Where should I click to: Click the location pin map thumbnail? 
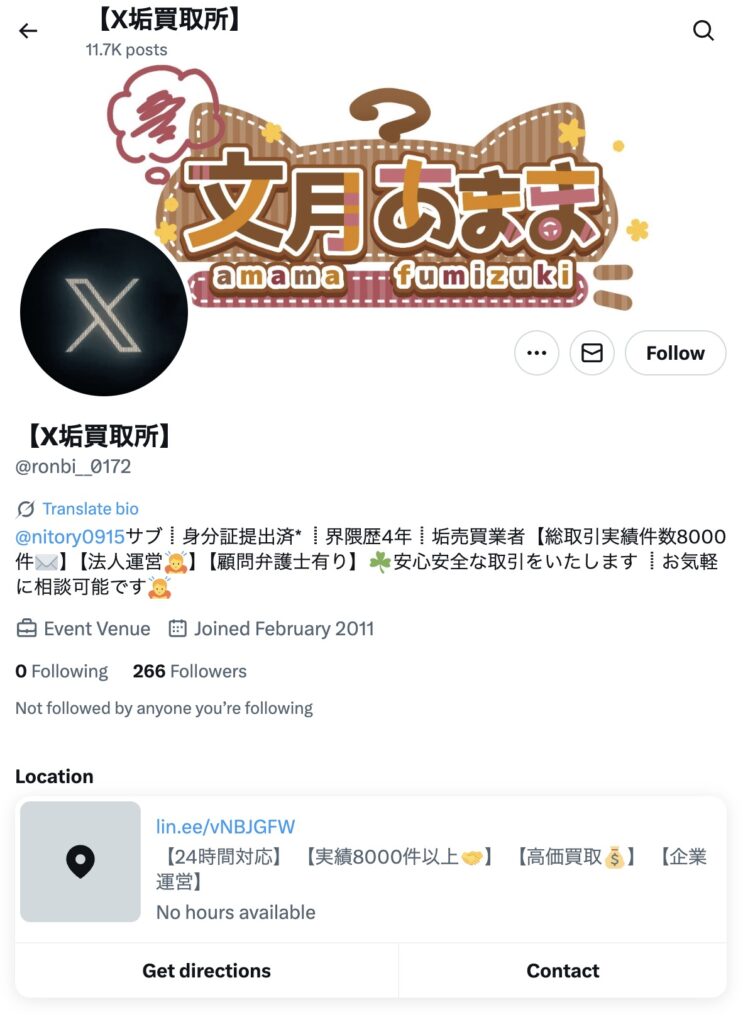point(80,861)
